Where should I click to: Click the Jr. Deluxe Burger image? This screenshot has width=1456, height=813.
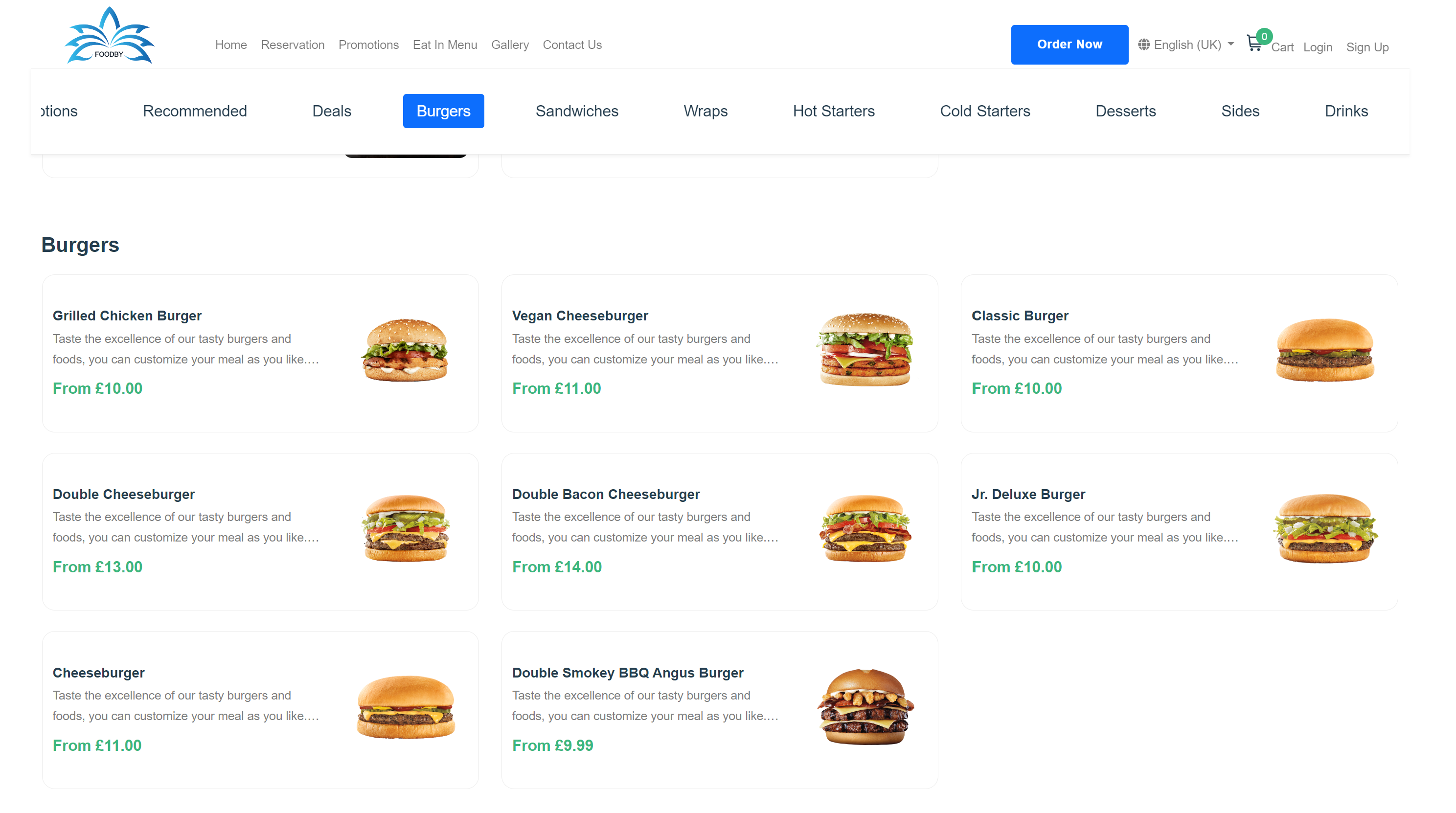[x=1324, y=528]
